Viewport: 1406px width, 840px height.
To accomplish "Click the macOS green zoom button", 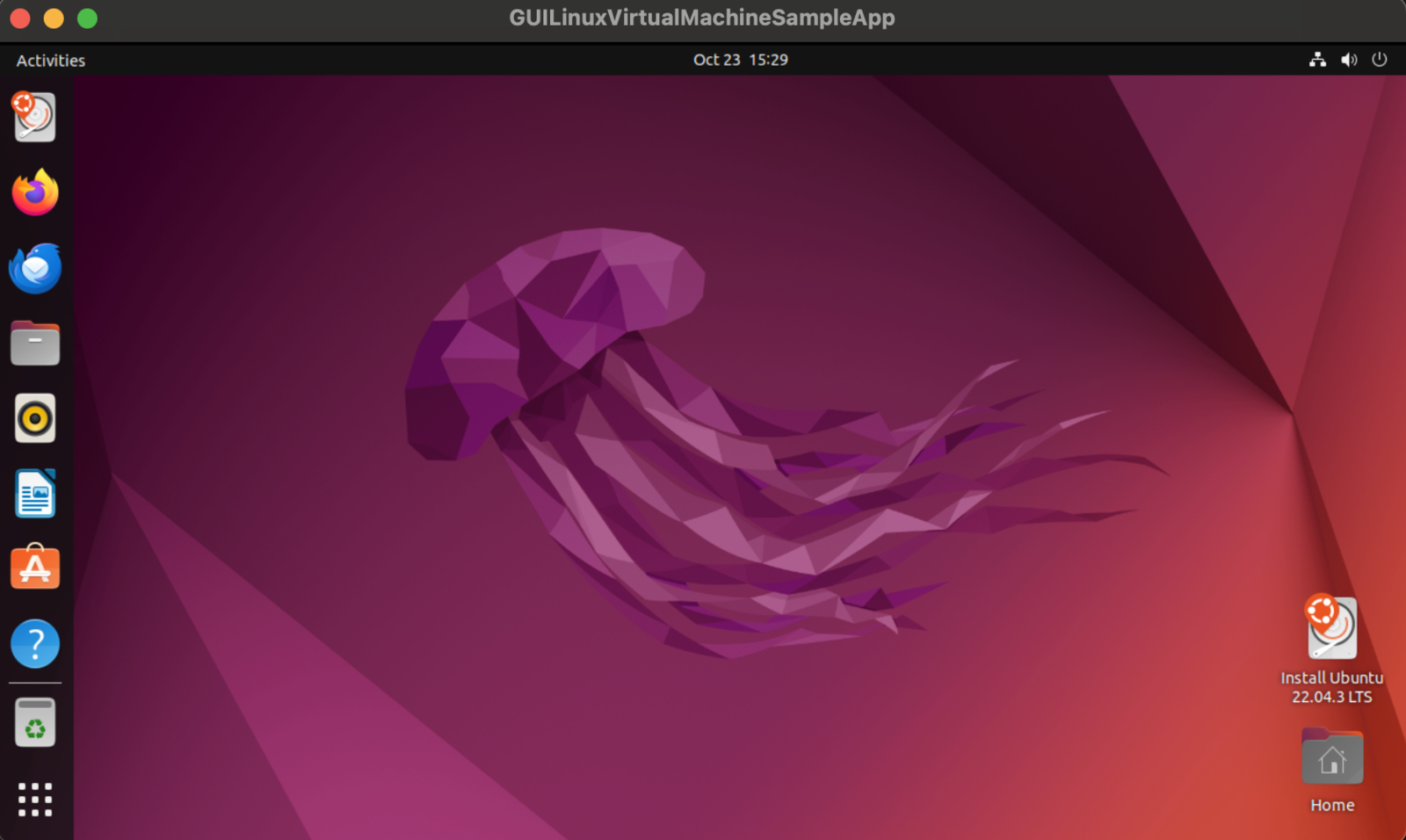I will click(x=87, y=18).
